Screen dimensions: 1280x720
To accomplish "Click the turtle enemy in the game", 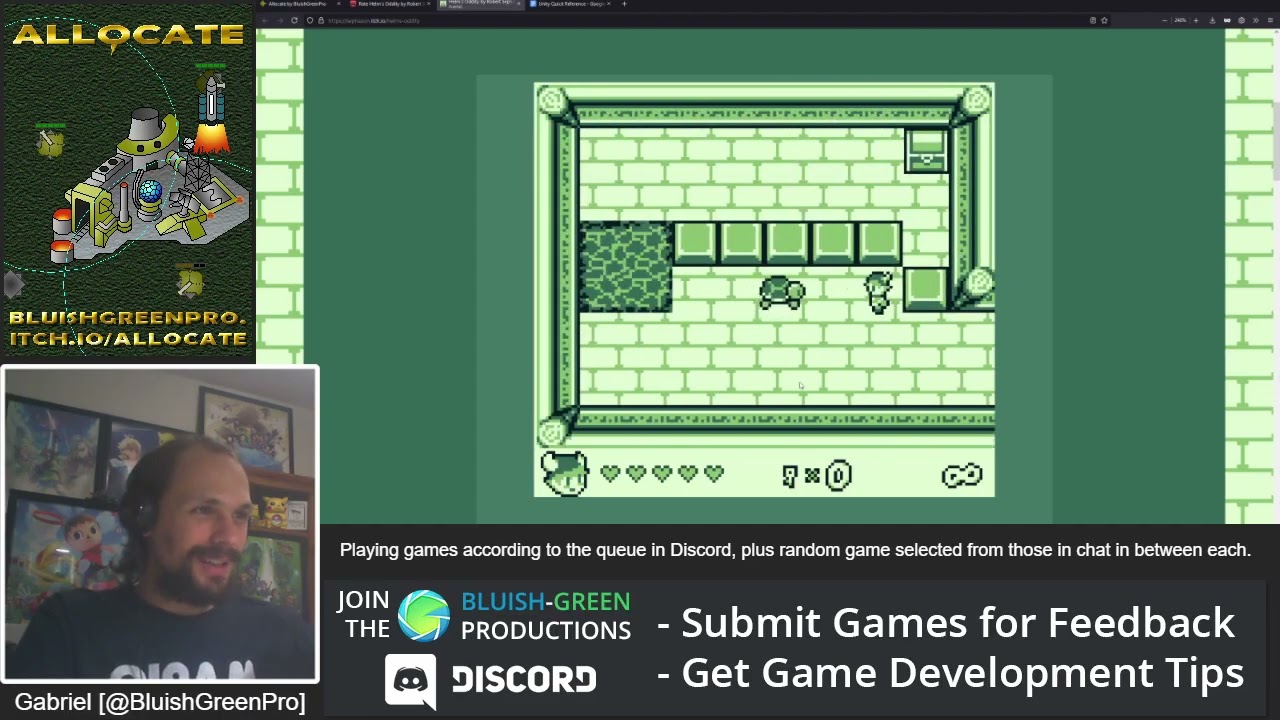I will point(782,292).
